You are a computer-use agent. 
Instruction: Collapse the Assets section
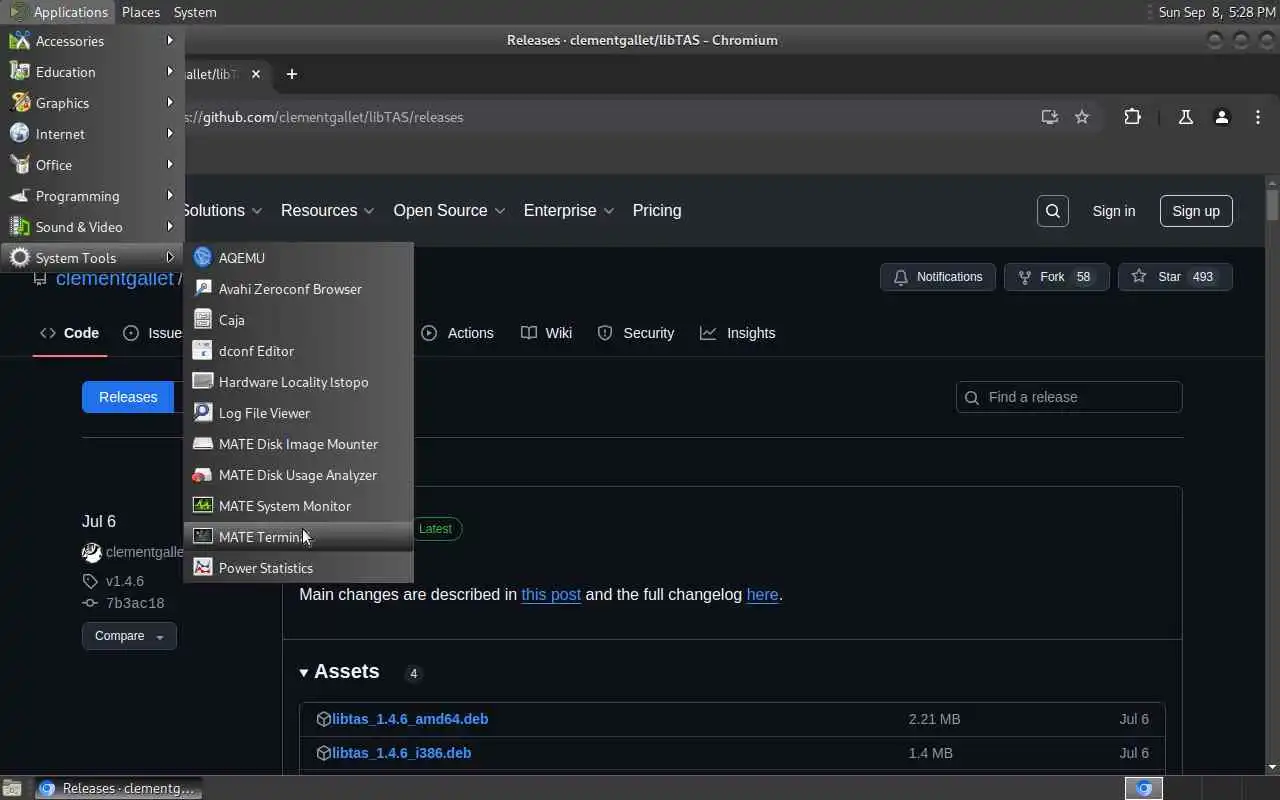pyautogui.click(x=340, y=671)
